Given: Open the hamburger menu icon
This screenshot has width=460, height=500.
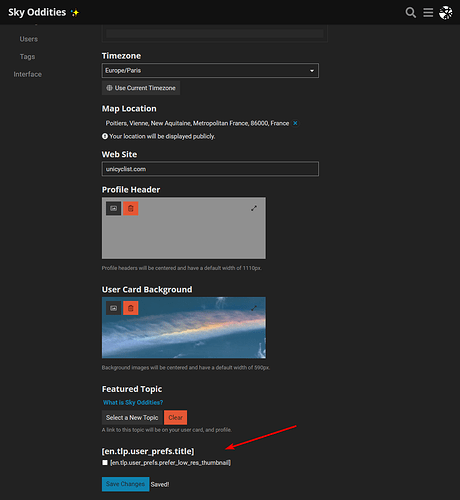Looking at the screenshot, I should [x=428, y=13].
